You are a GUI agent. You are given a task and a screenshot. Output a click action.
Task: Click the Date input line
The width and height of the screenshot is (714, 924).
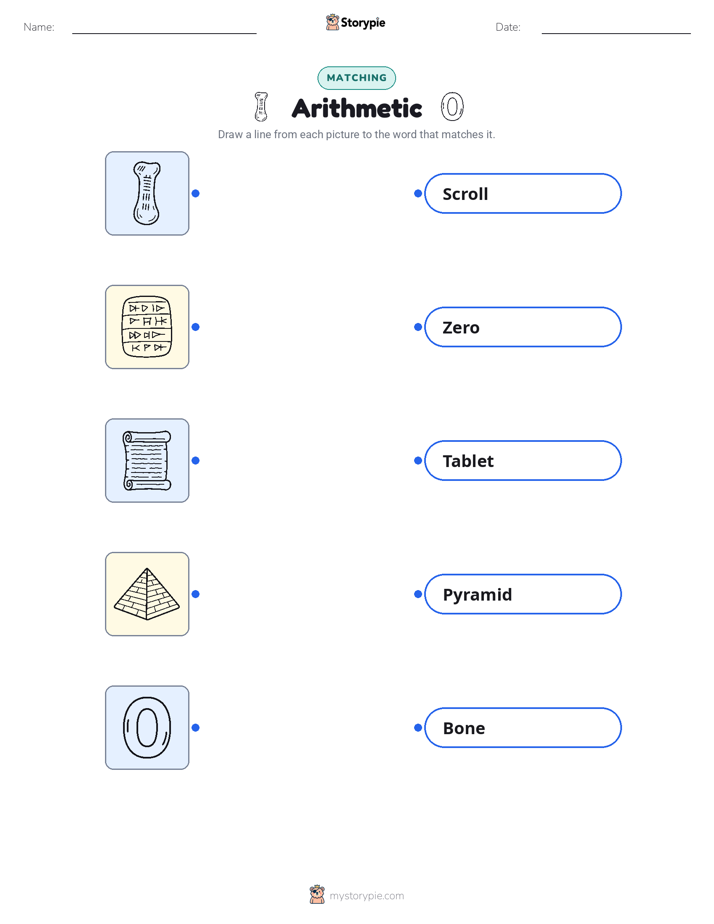coord(616,27)
